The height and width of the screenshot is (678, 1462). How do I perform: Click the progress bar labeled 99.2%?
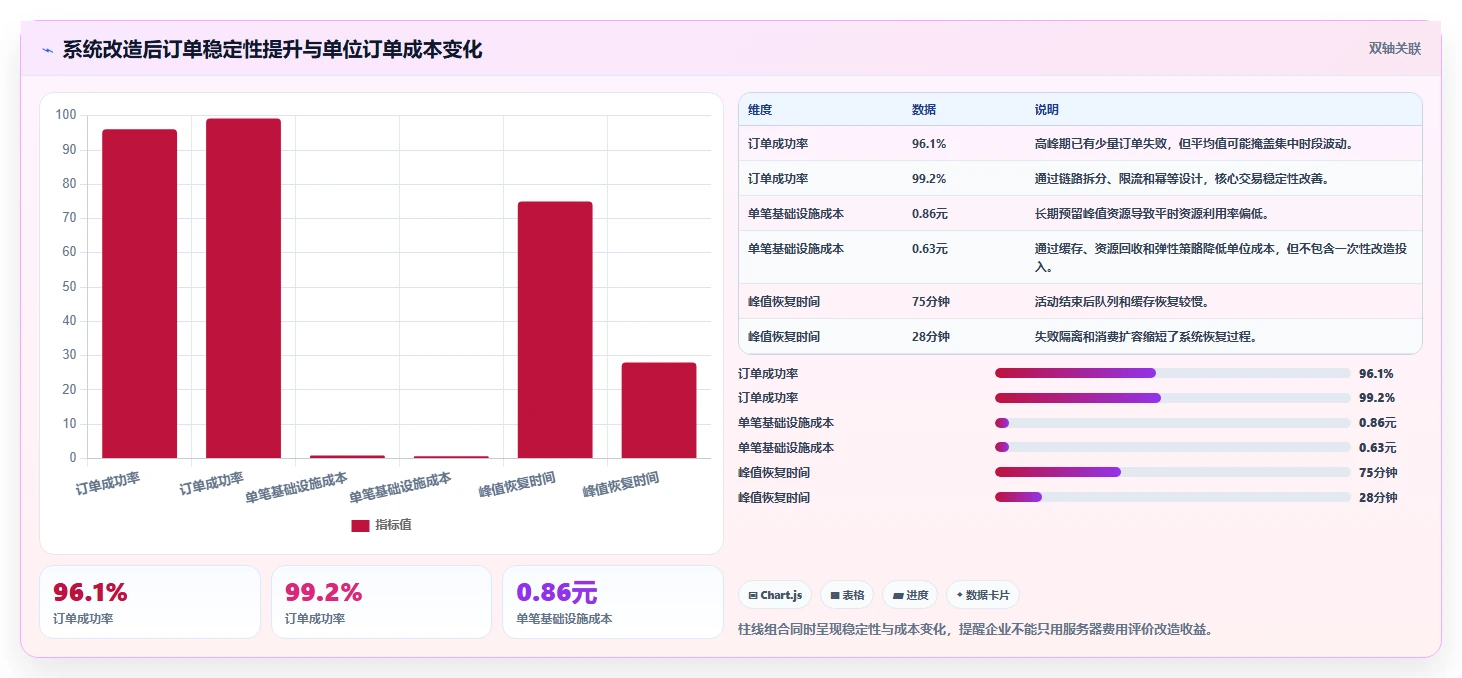tap(1172, 398)
